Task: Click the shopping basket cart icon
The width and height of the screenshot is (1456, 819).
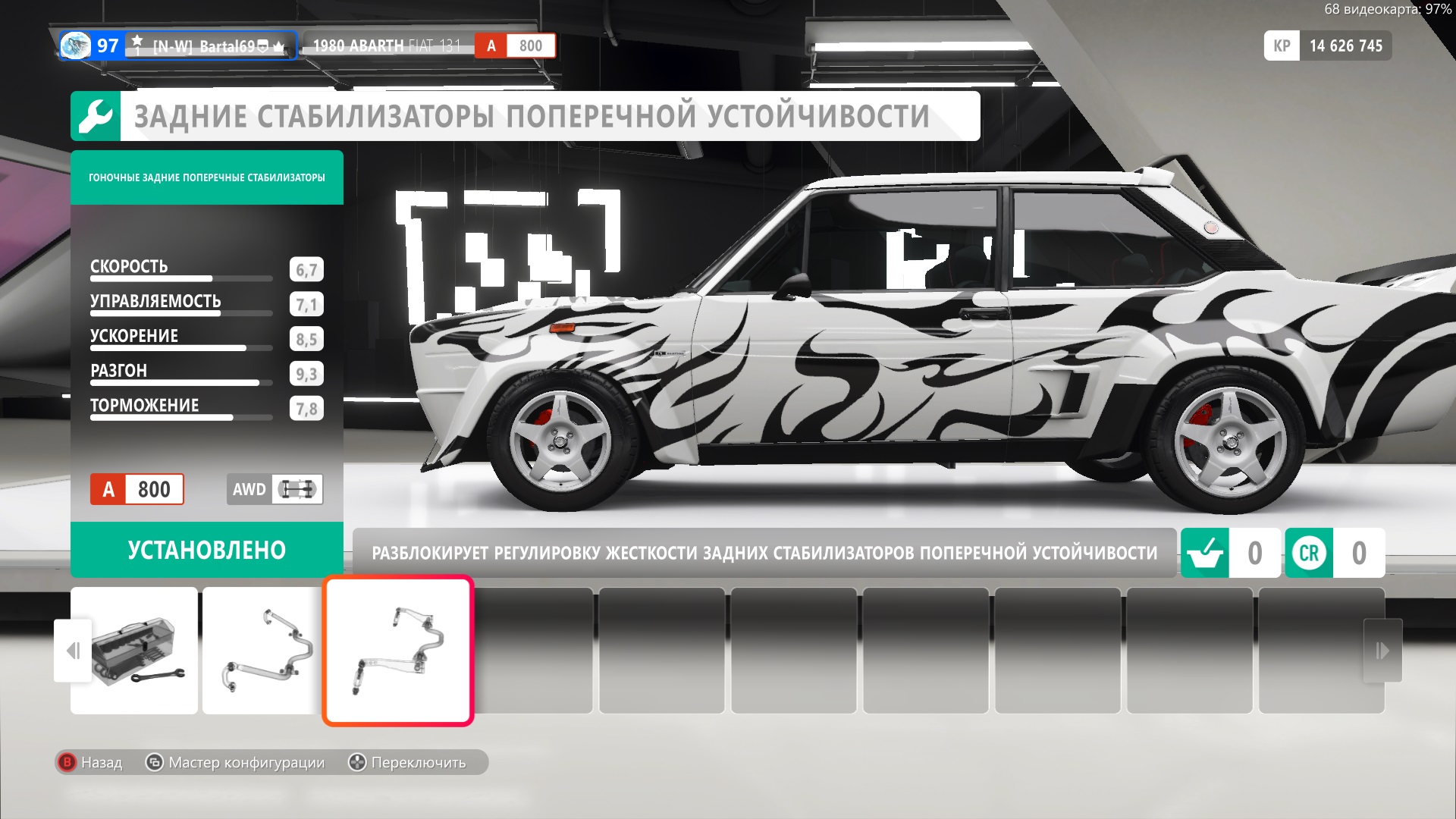Action: tap(1205, 553)
